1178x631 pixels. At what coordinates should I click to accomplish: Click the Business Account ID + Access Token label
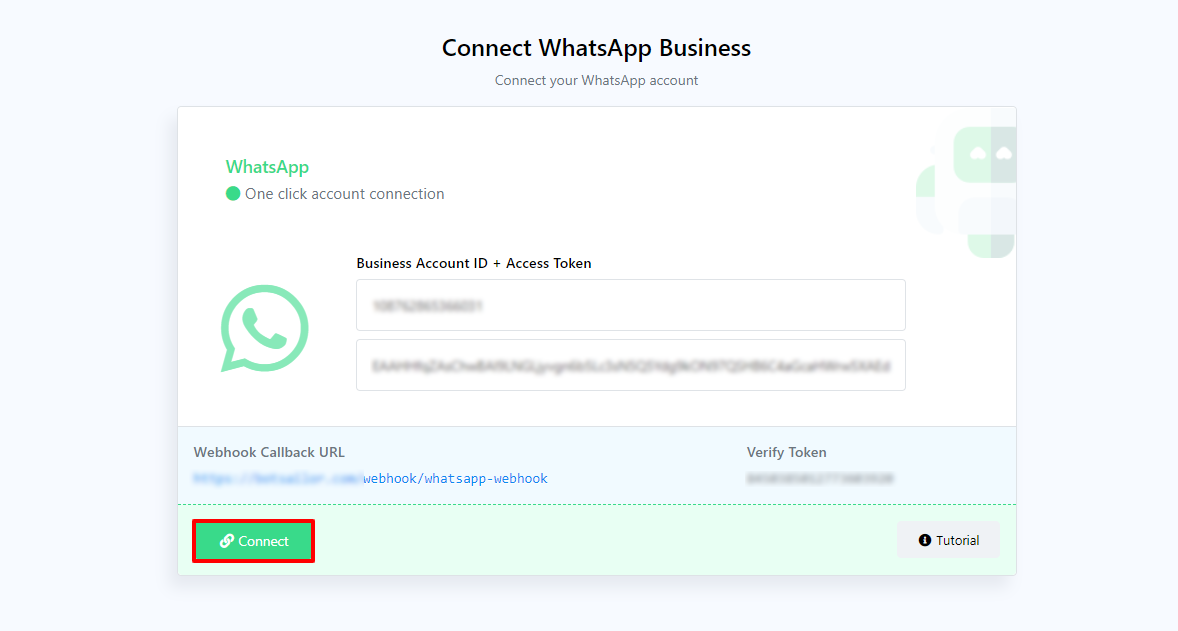(473, 264)
